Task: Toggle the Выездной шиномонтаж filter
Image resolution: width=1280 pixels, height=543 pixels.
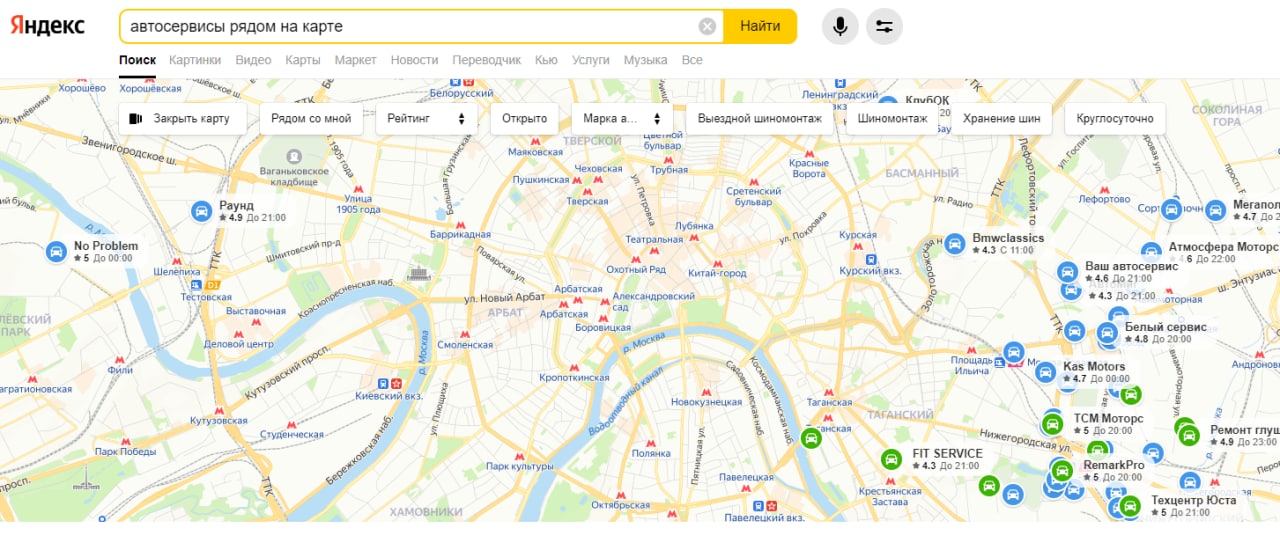Action: click(x=760, y=118)
